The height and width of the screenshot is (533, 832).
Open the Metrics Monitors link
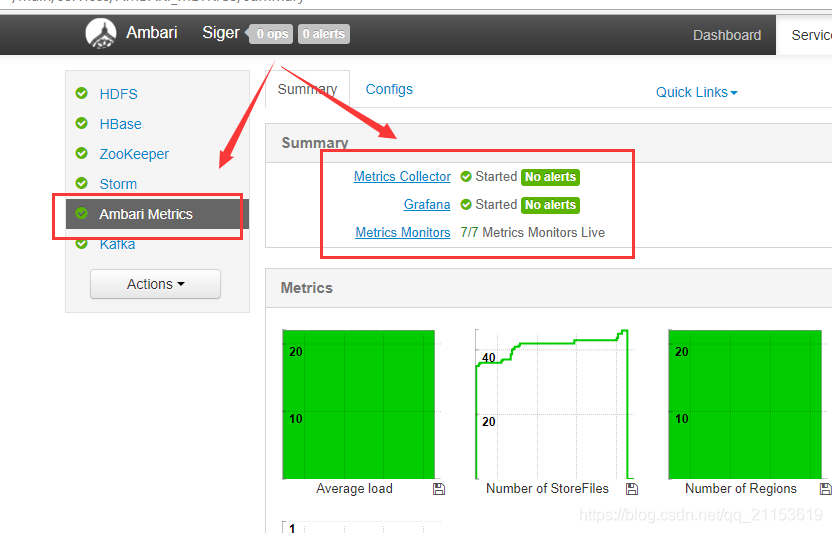coord(403,233)
